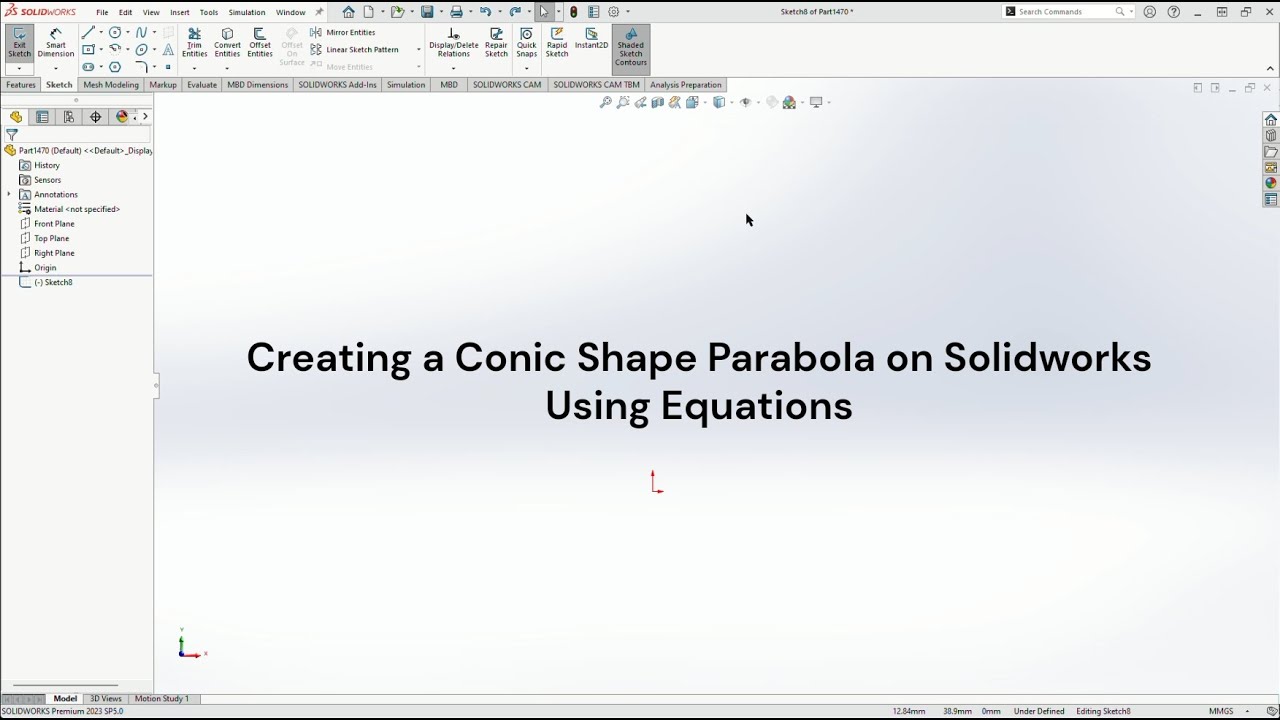The image size is (1280, 720).
Task: Click Mirror Entities
Action: click(343, 32)
